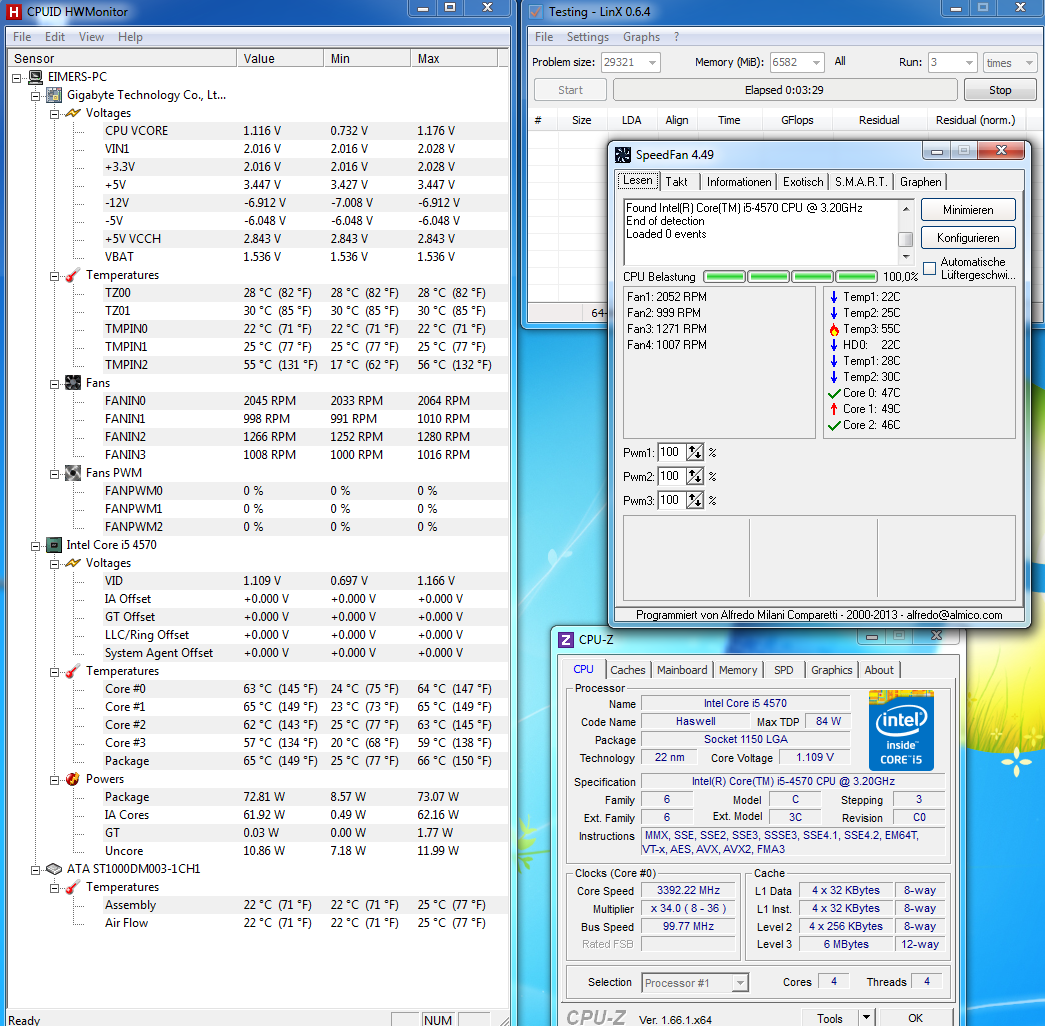Click the blue arrow beside HD0: 22C
This screenshot has width=1045, height=1026.
pos(834,345)
